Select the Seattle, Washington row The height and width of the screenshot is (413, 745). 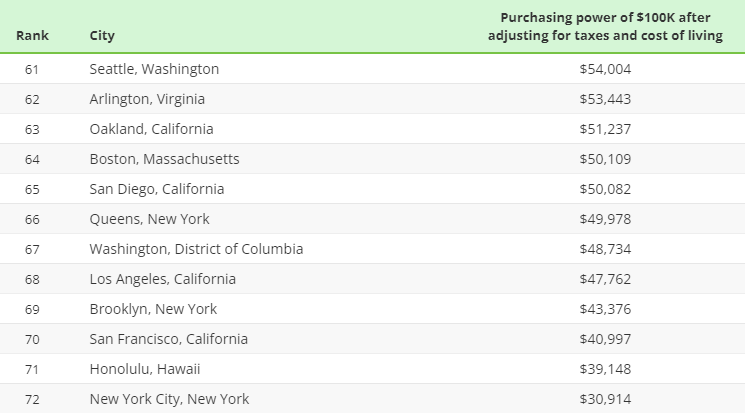pyautogui.click(x=372, y=69)
